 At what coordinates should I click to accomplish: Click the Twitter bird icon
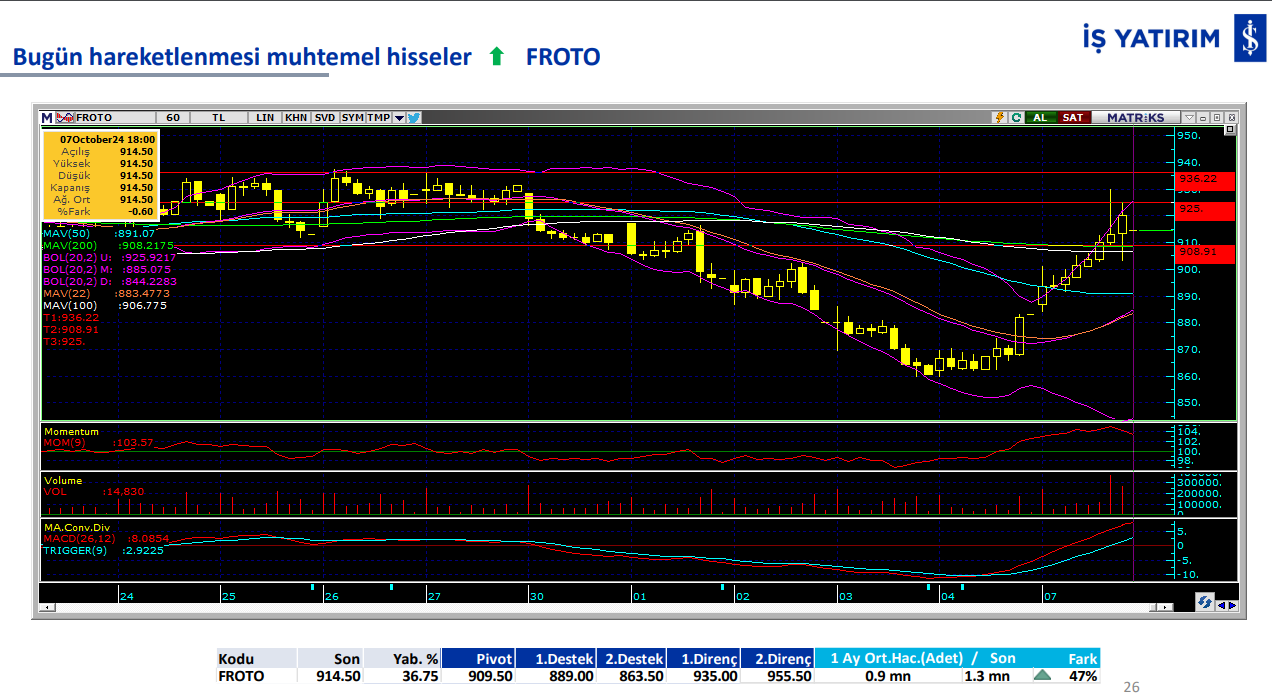click(x=414, y=117)
